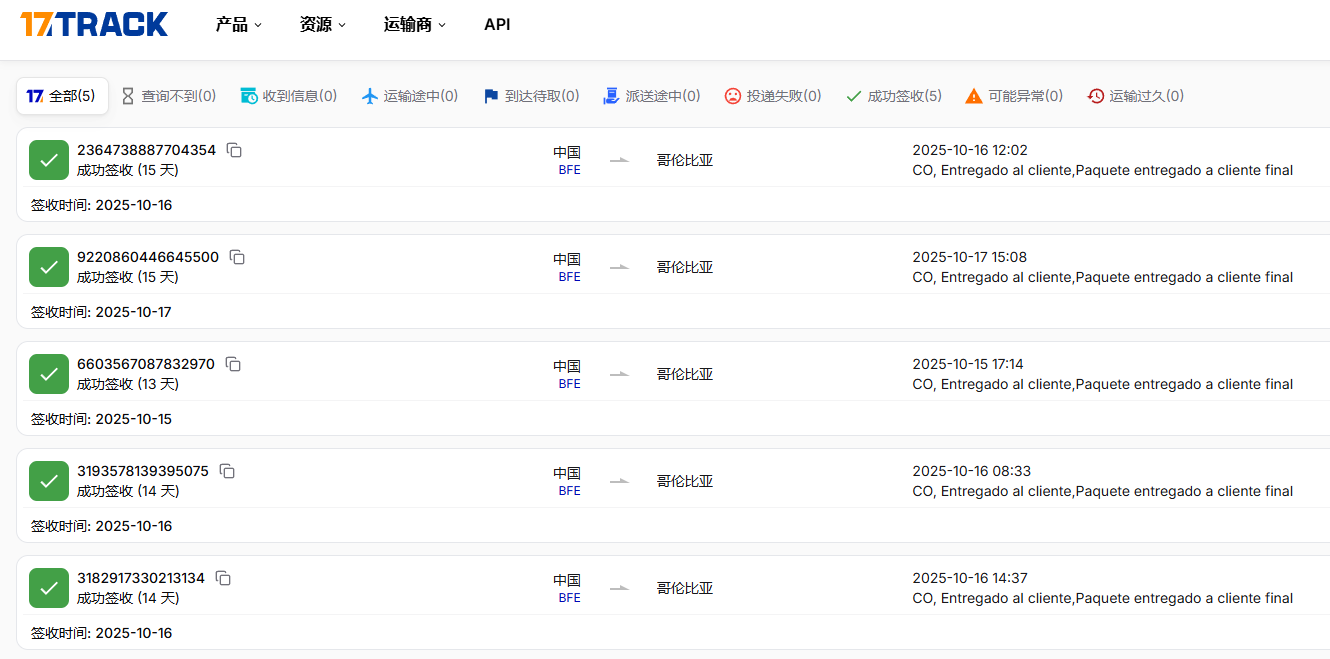Click green delivered checkmark for 2364738887704354
1330x659 pixels.
tap(49, 160)
